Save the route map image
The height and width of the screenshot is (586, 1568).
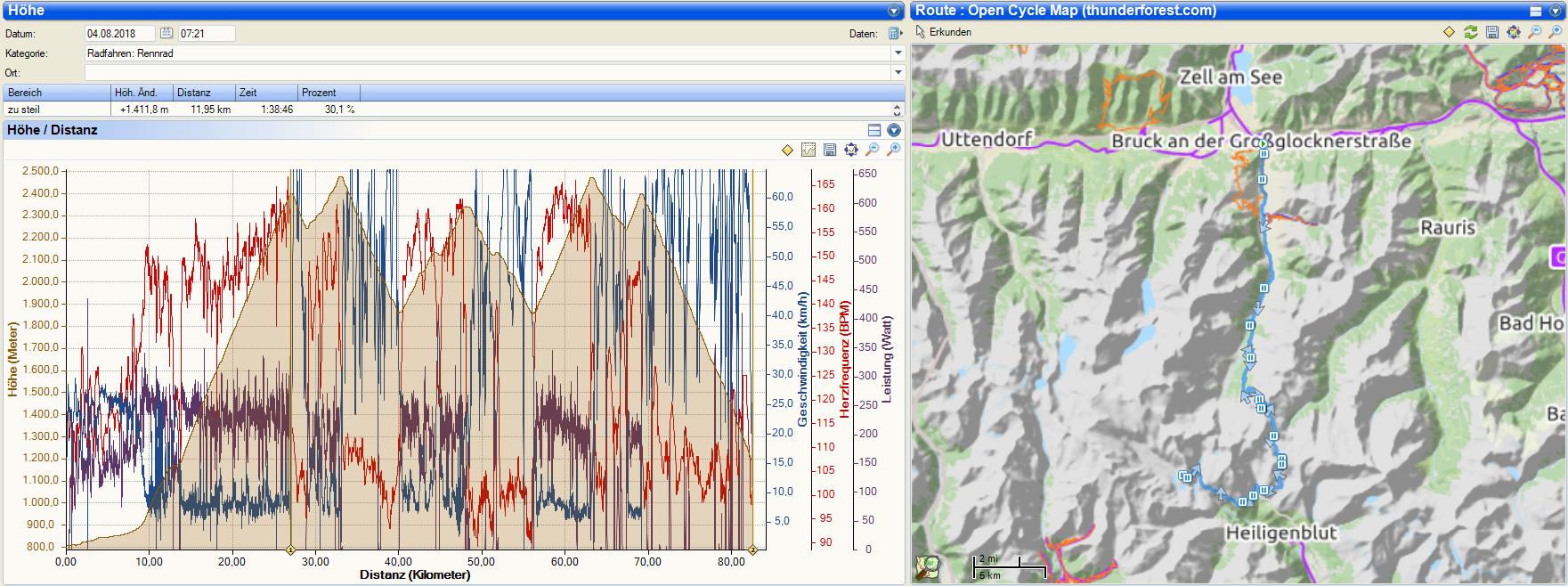(1492, 32)
